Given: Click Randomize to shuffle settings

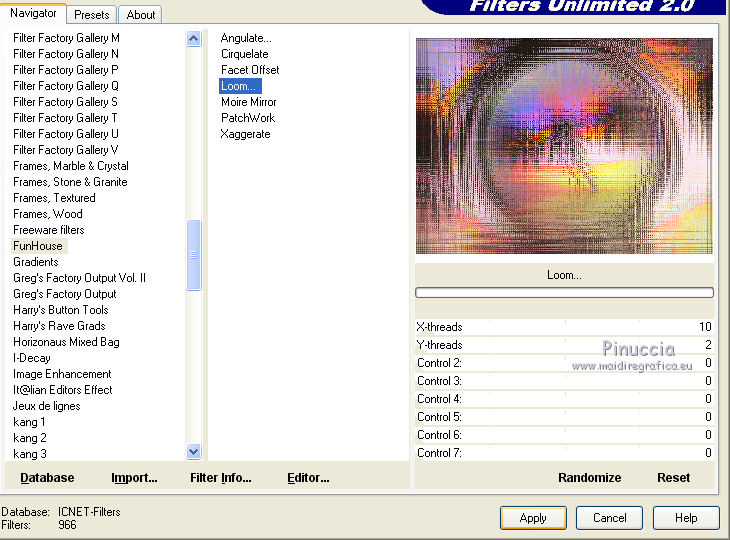Looking at the screenshot, I should pyautogui.click(x=589, y=478).
